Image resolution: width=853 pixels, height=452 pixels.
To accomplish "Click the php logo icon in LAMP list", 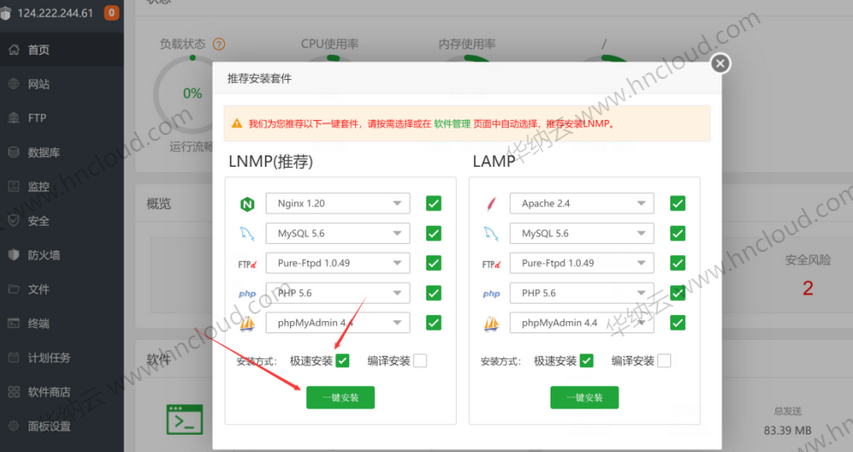I will coord(491,294).
